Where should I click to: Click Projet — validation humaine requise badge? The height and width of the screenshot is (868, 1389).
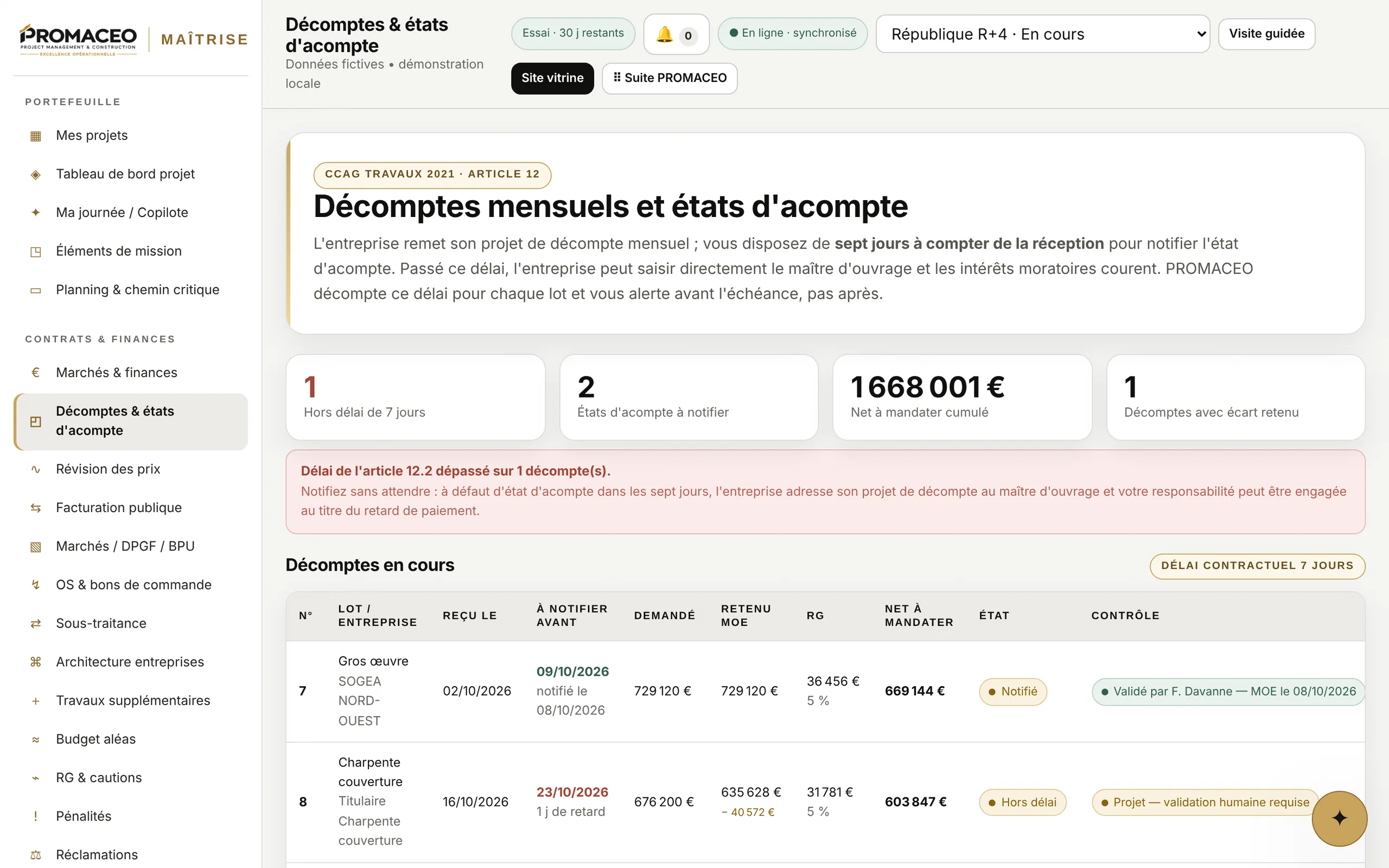coord(1205,802)
